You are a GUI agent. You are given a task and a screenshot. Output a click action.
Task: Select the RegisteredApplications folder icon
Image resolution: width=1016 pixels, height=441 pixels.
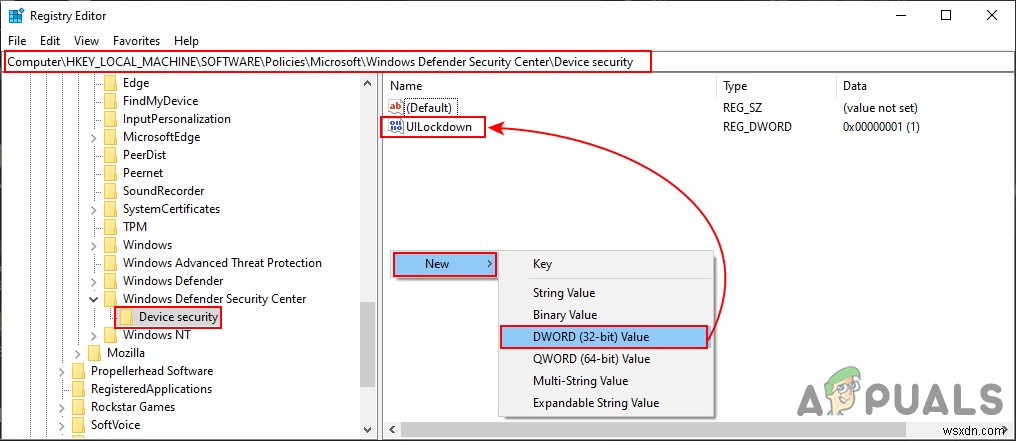78,389
